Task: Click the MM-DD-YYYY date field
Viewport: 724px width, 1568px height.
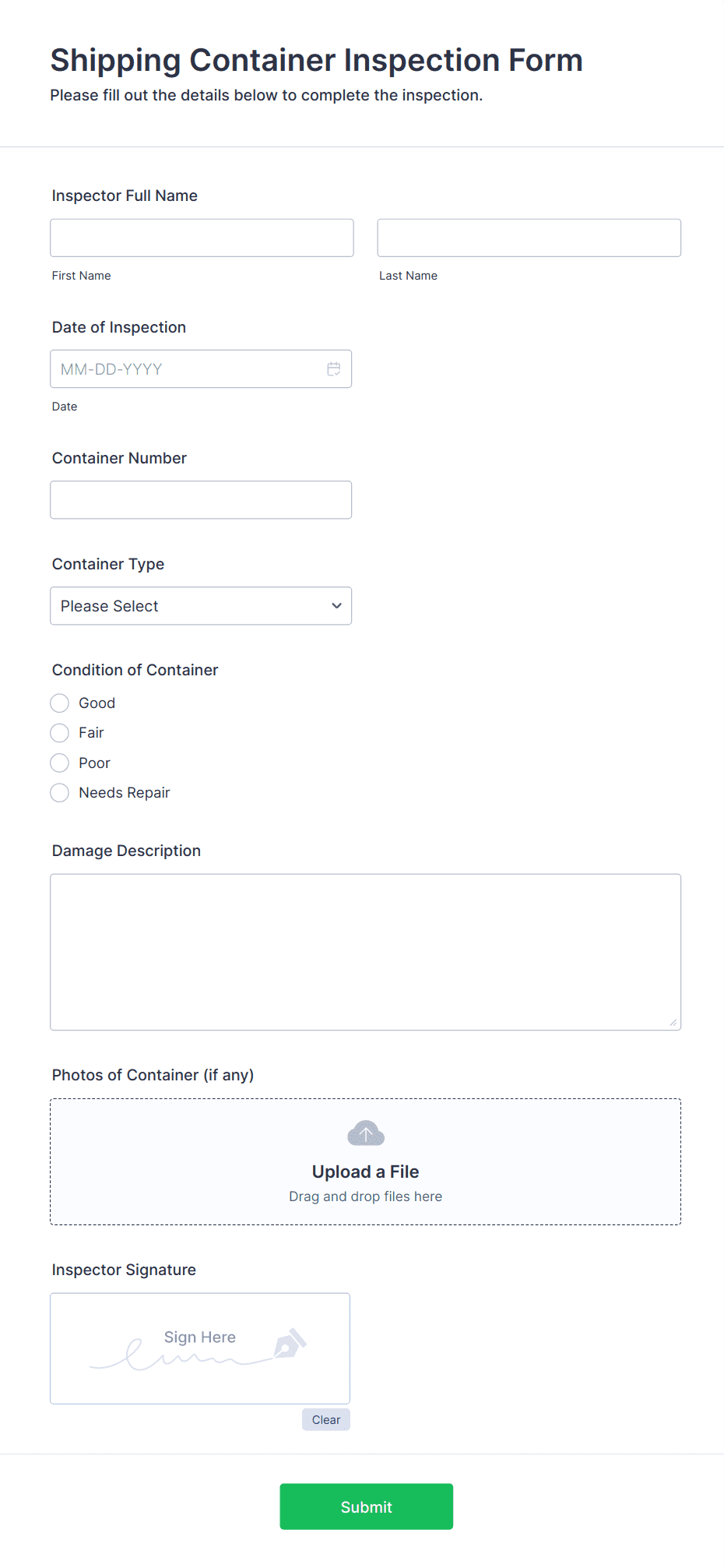Action: (187, 368)
